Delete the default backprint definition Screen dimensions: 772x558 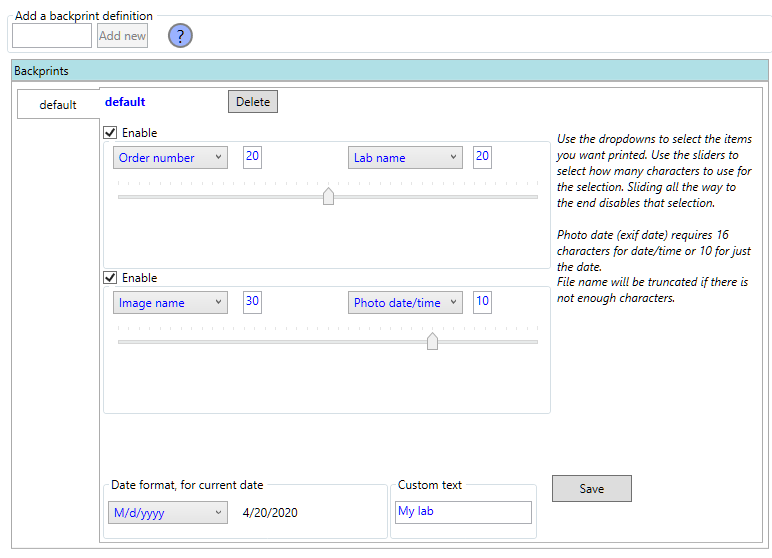253,102
